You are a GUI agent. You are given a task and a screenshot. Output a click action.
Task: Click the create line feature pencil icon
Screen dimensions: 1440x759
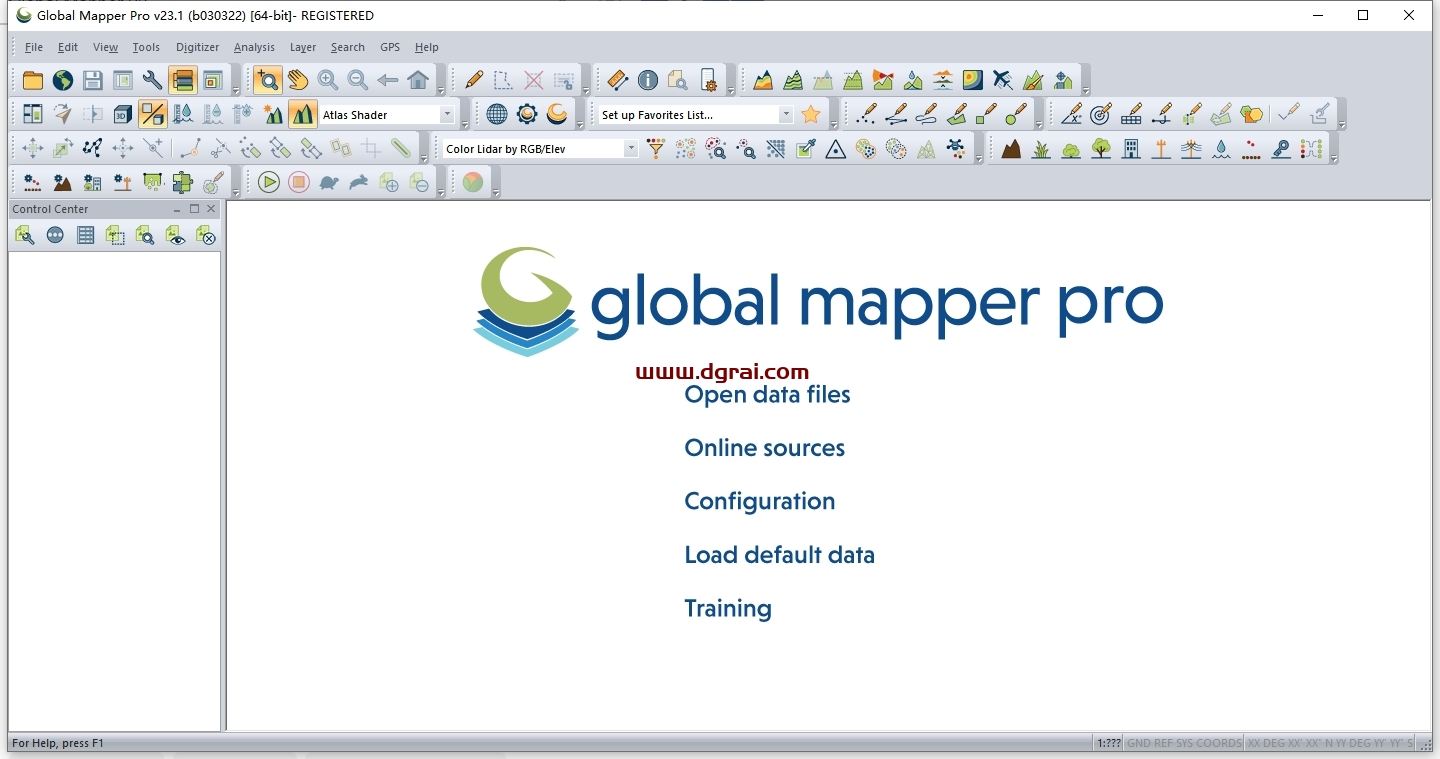pos(897,114)
